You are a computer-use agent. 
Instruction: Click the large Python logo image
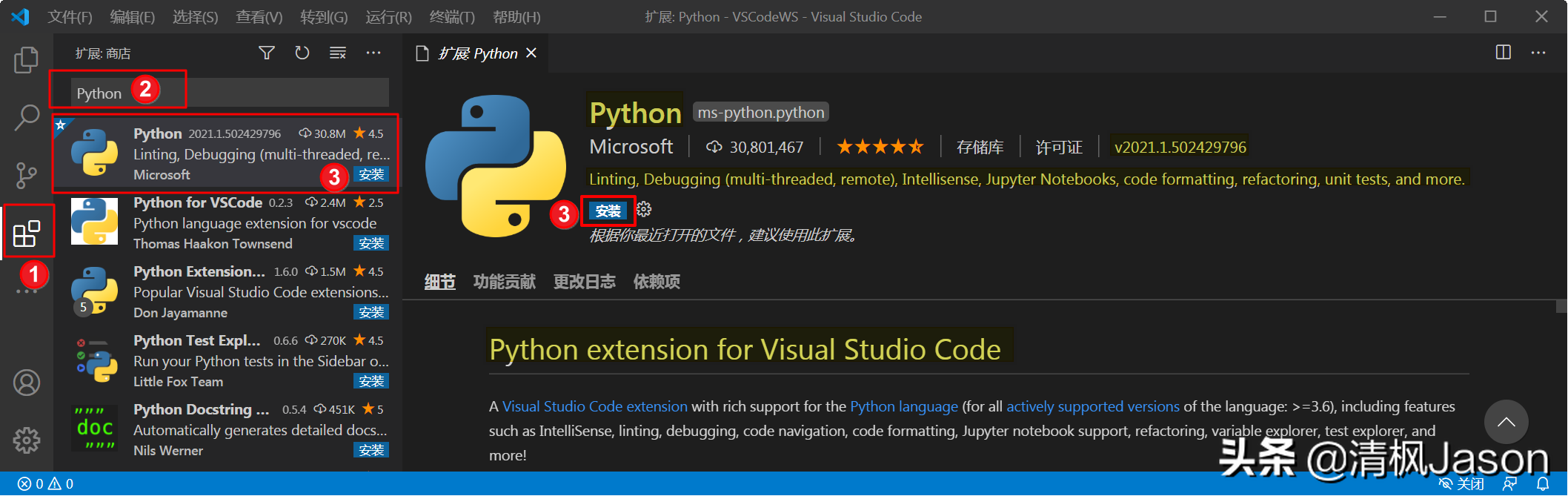[x=495, y=166]
